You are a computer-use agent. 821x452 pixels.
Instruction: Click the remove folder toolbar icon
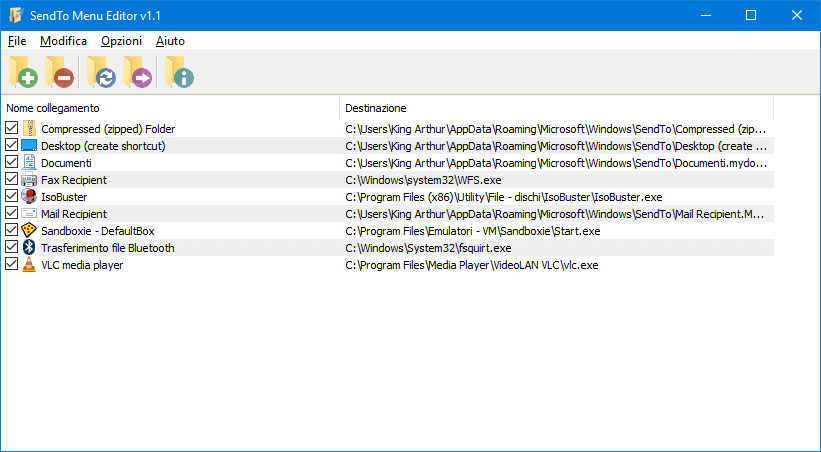click(59, 73)
